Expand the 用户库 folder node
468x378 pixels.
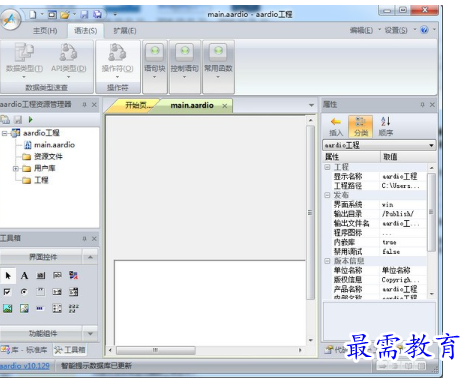click(15, 169)
